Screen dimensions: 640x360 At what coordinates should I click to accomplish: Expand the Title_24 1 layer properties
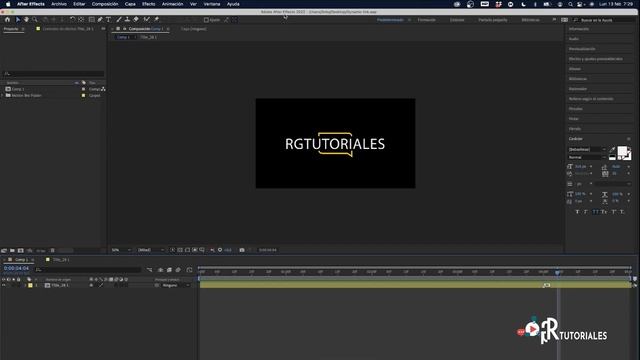click(25, 285)
